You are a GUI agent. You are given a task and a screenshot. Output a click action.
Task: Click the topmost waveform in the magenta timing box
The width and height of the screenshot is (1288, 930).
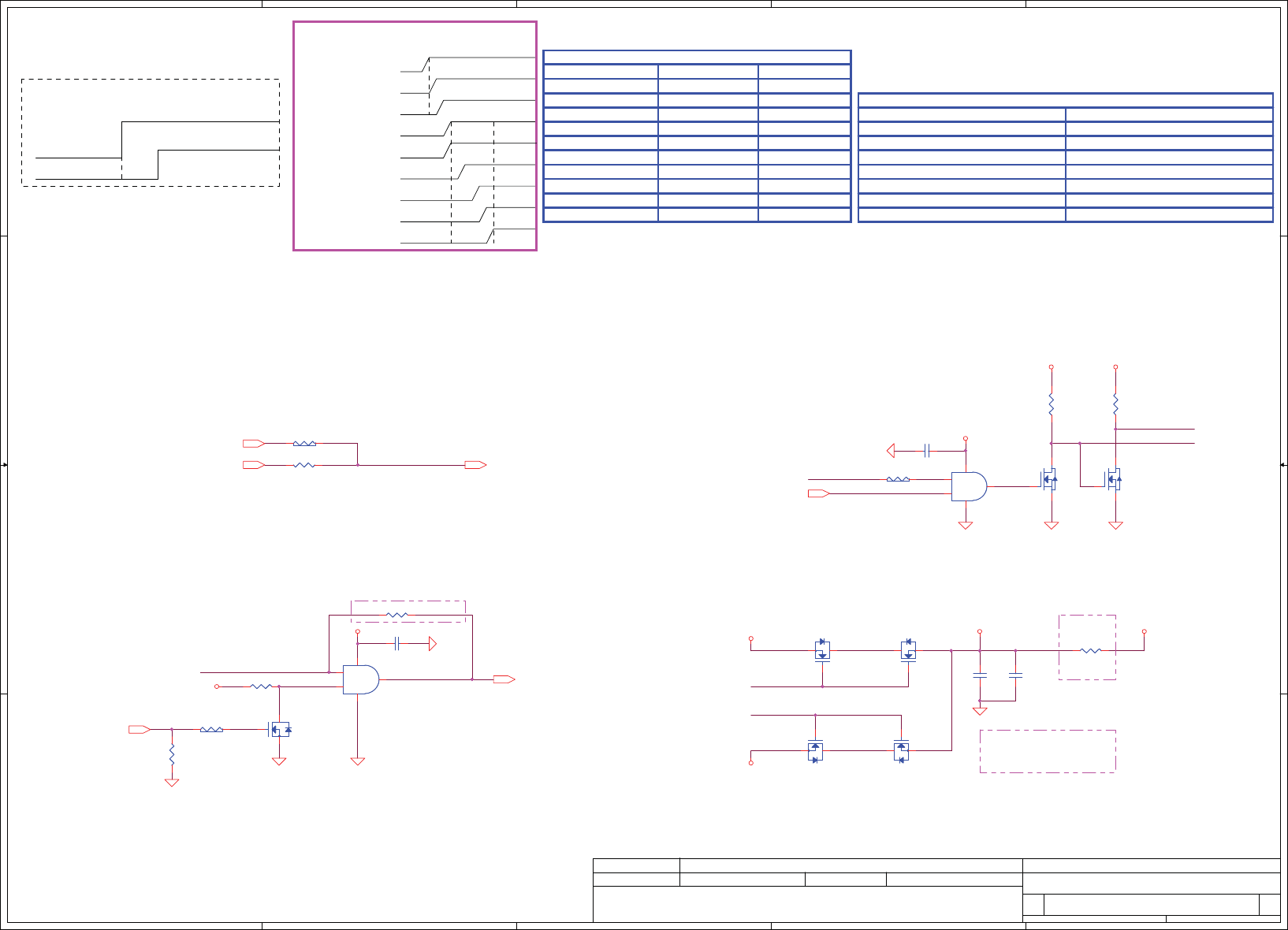tap(468, 64)
